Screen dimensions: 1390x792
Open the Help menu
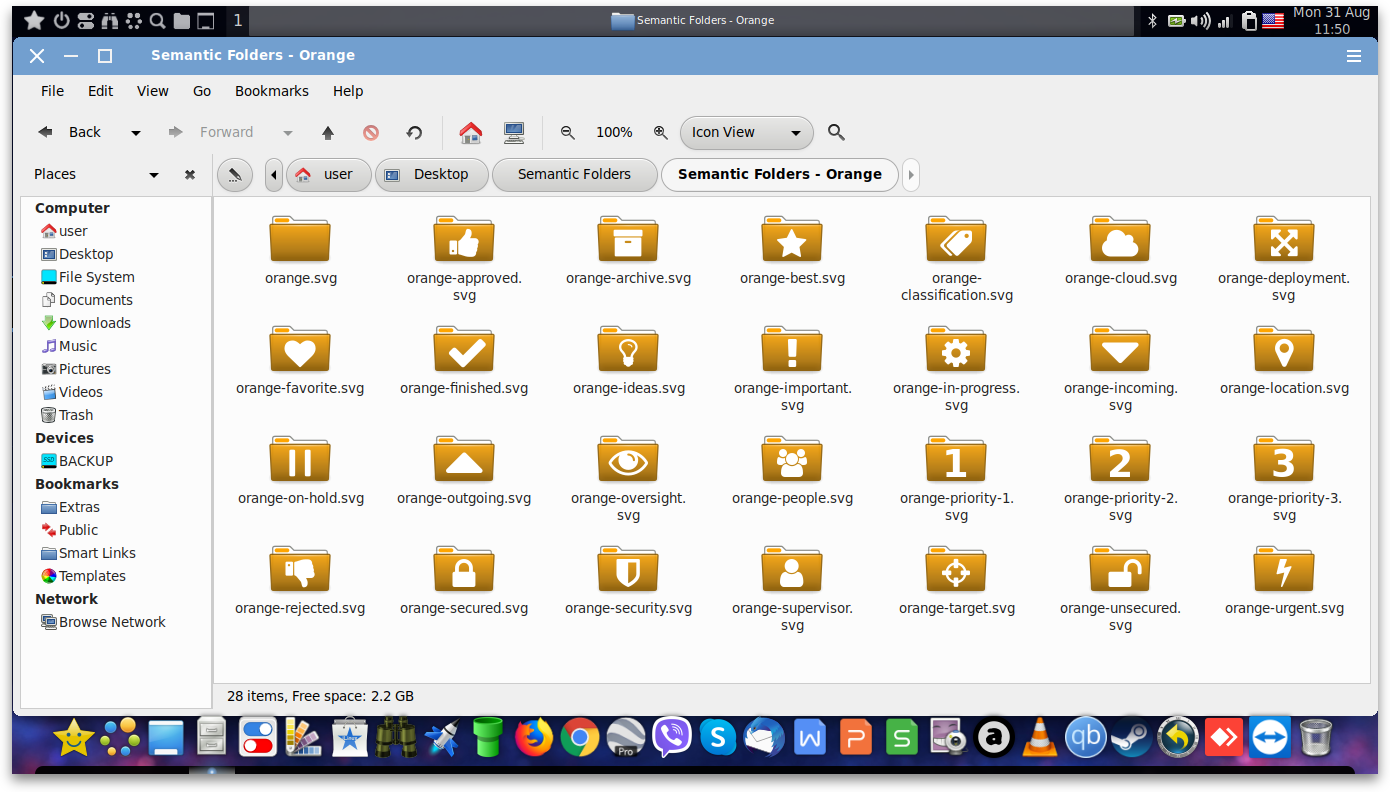(x=348, y=91)
